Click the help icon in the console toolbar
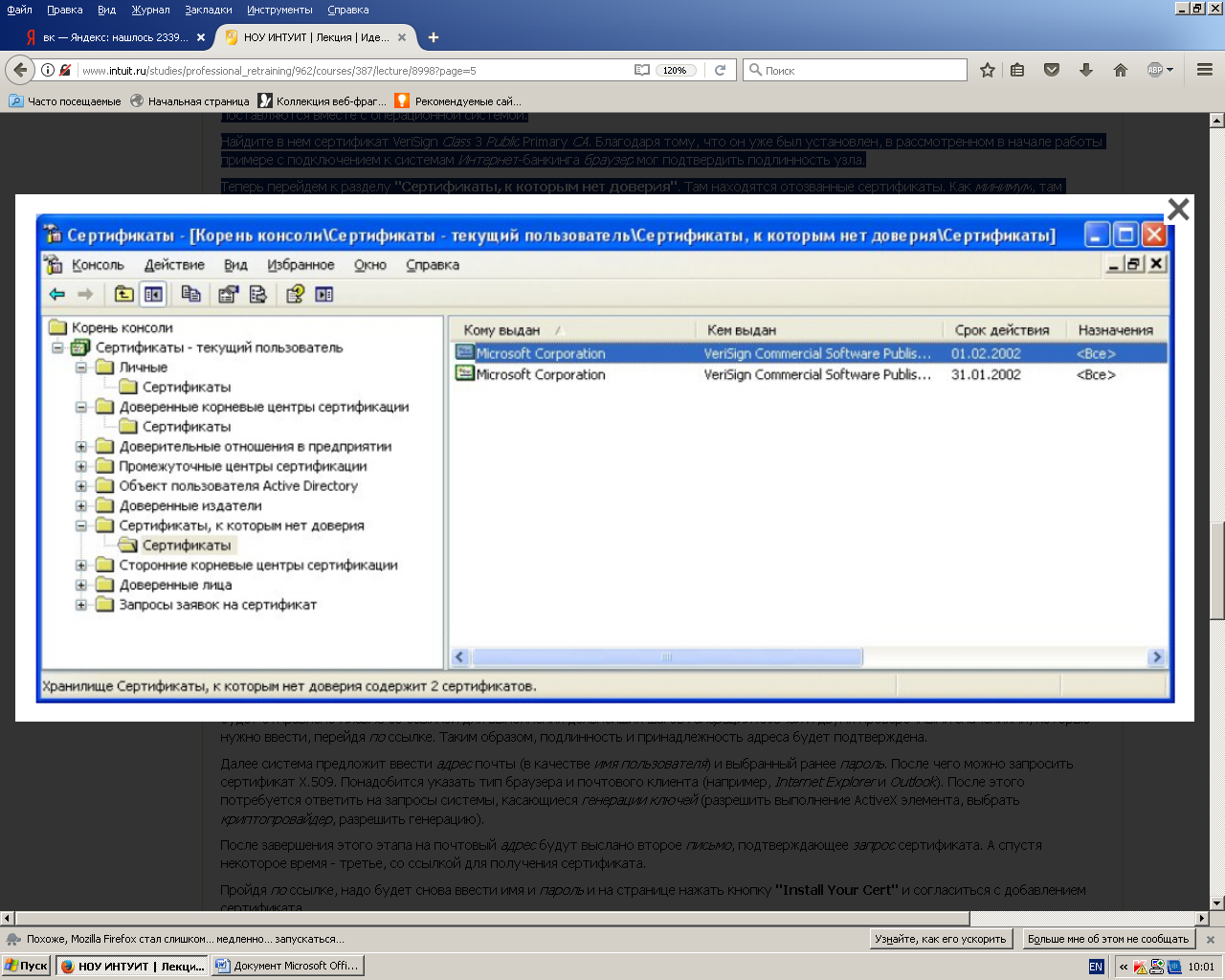This screenshot has width=1225, height=980. pyautogui.click(x=295, y=294)
